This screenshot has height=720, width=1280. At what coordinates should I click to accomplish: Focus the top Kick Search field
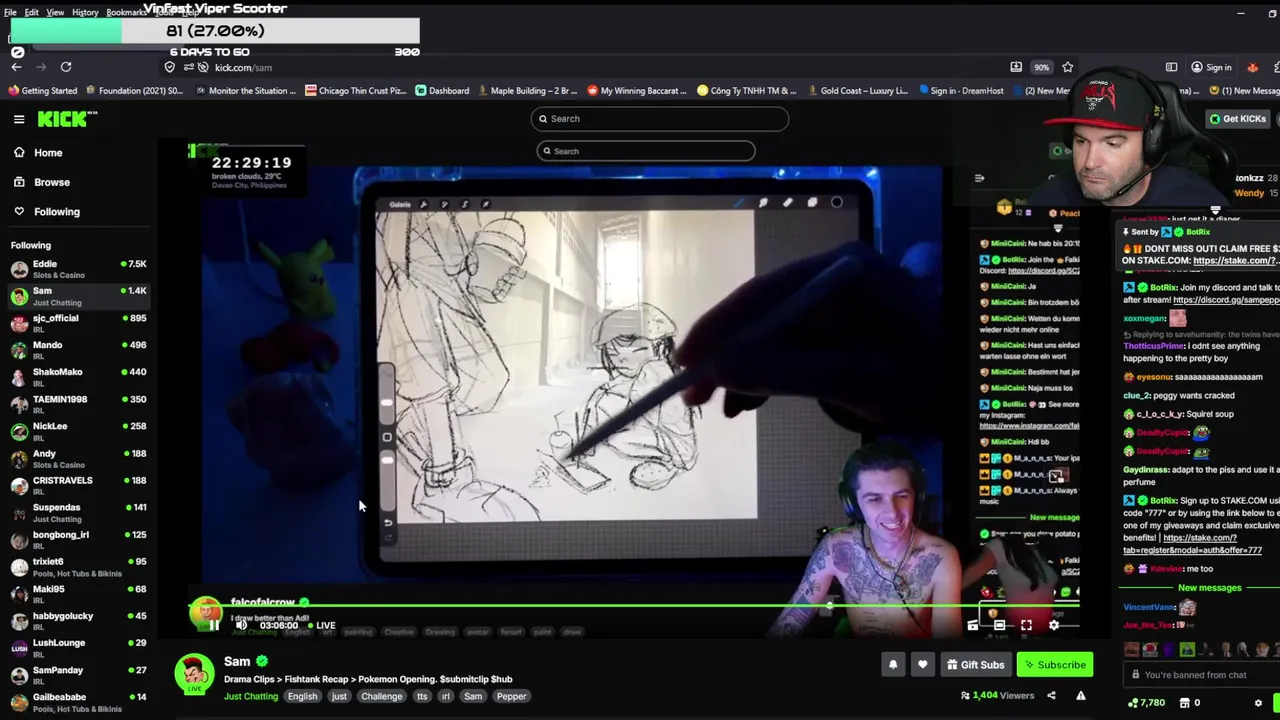659,118
